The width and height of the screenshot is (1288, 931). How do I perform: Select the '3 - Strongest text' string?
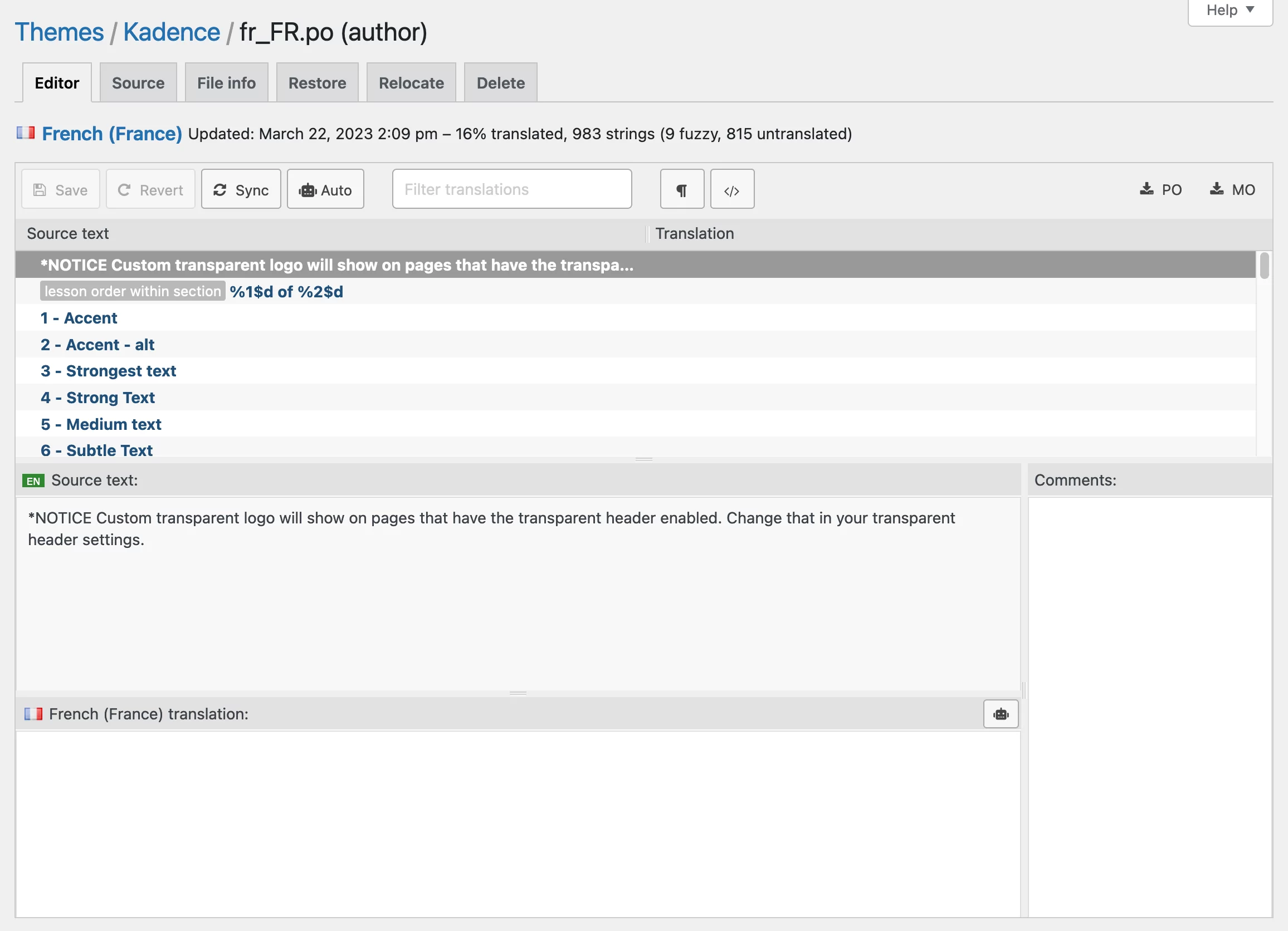point(108,371)
